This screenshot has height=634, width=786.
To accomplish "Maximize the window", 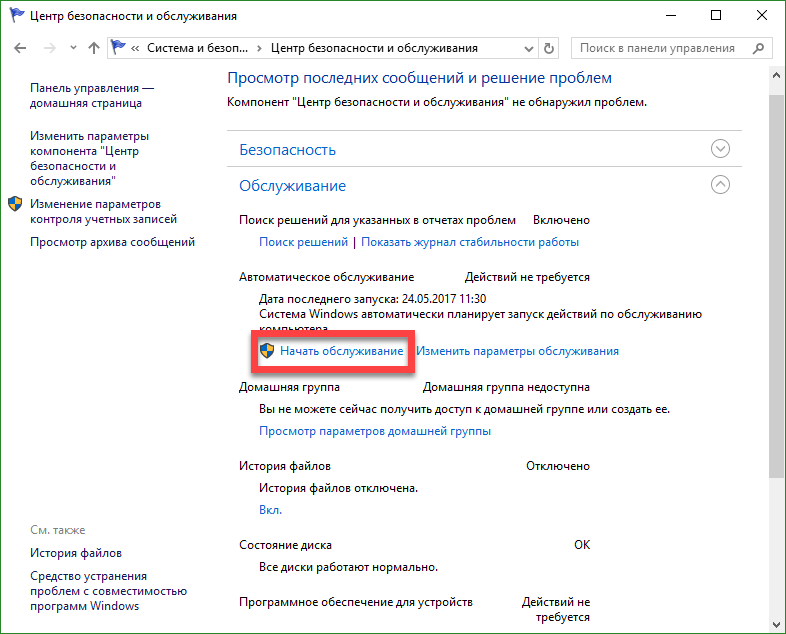I will [716, 16].
